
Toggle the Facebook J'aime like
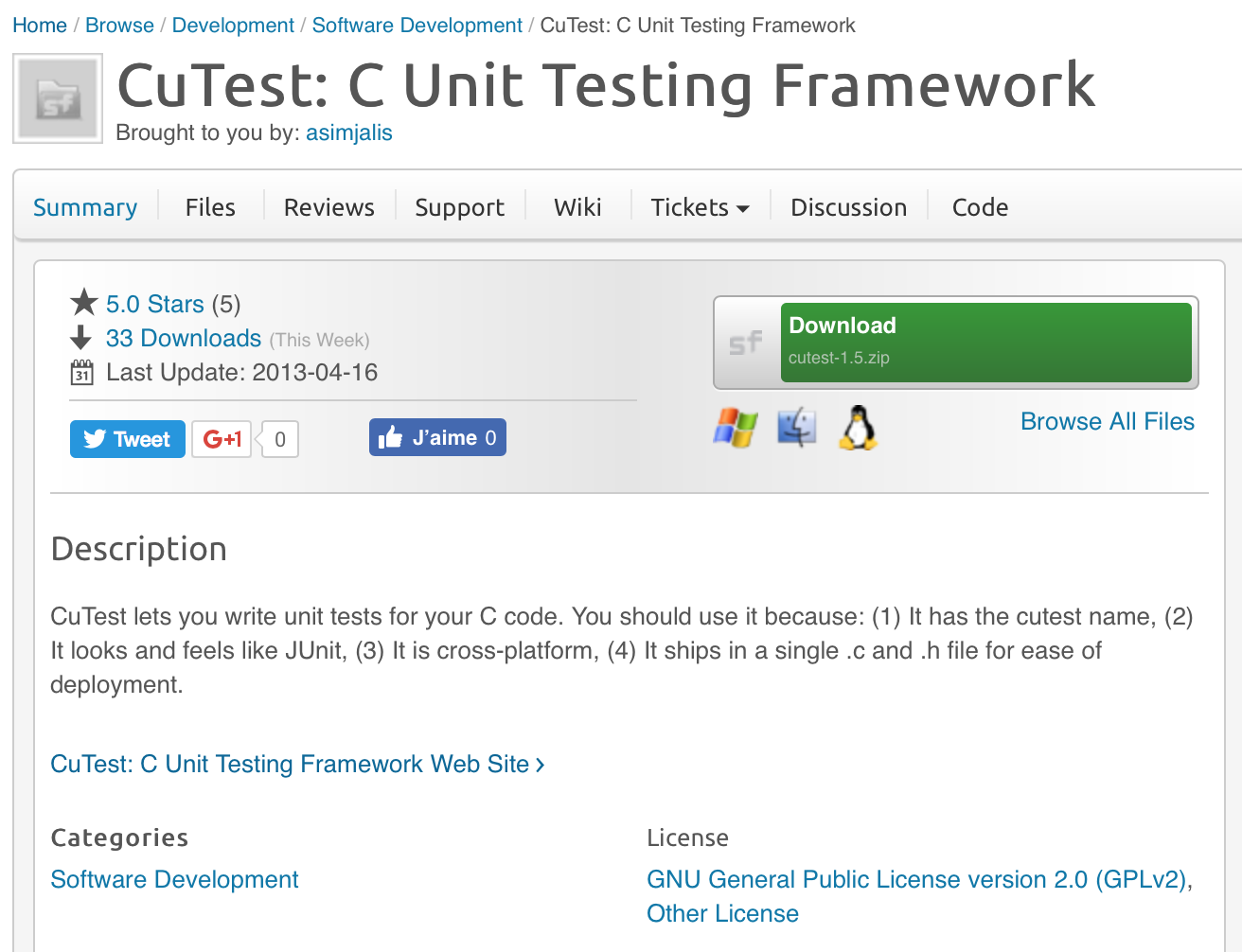tap(437, 436)
